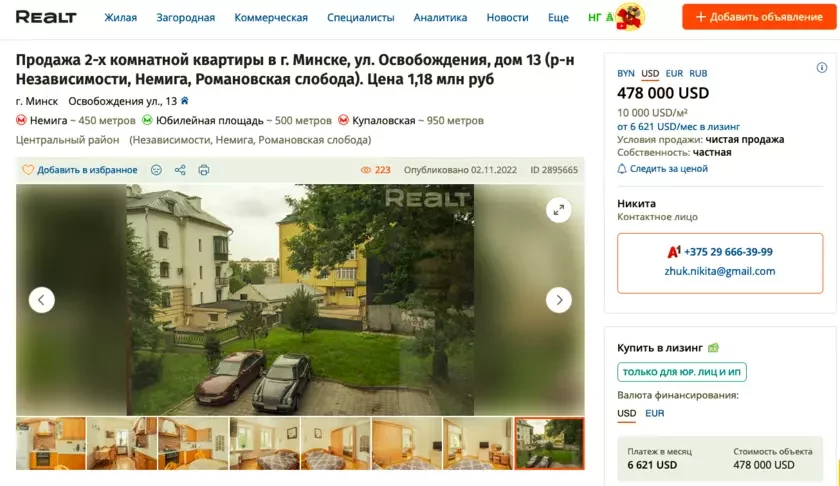Click the leasing offer от 6 621 USD/мес link
840x486 pixels.
tap(678, 126)
